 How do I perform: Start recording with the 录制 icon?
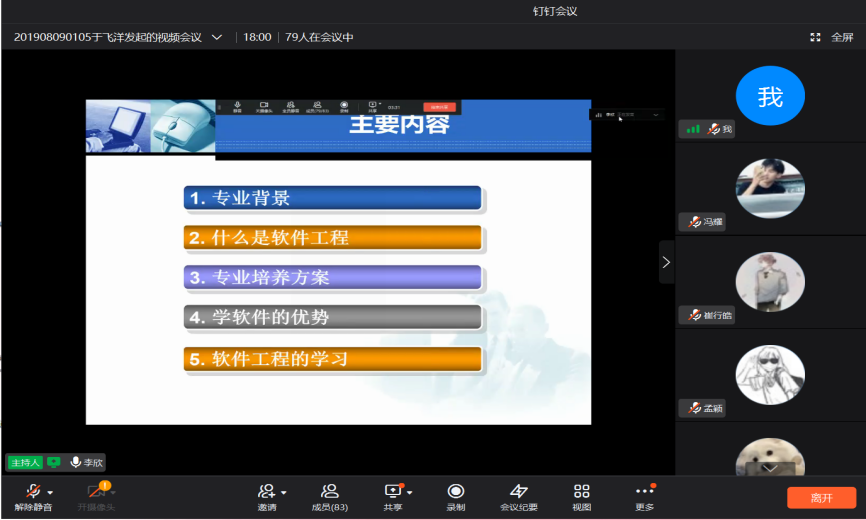point(456,491)
